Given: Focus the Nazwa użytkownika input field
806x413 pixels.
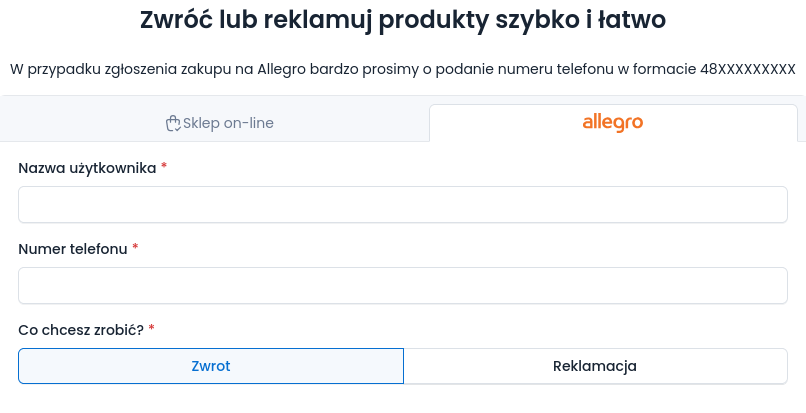Looking at the screenshot, I should coord(403,204).
